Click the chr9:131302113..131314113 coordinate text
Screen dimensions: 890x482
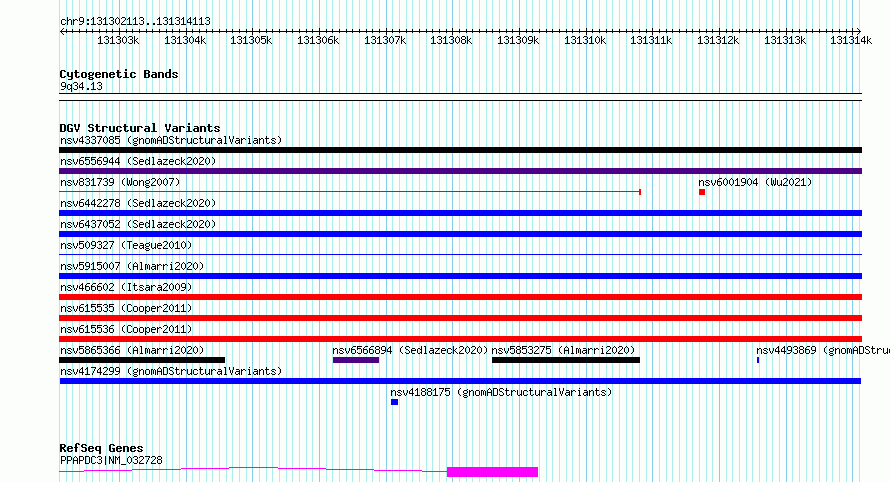(x=135, y=22)
